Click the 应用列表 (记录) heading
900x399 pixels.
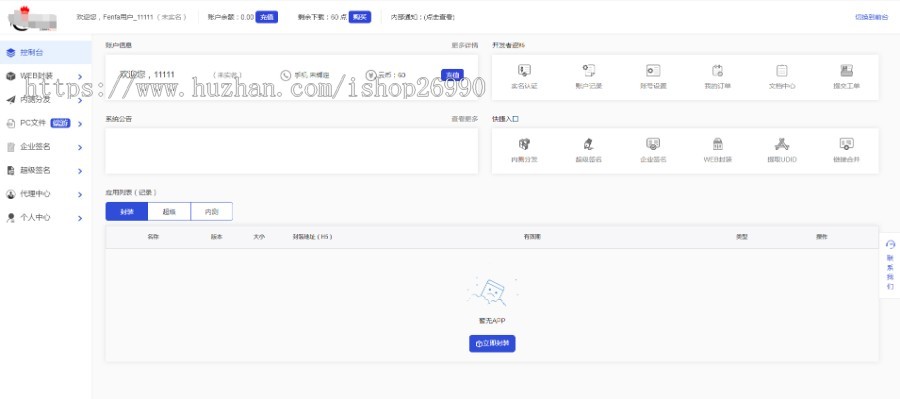tap(131, 192)
